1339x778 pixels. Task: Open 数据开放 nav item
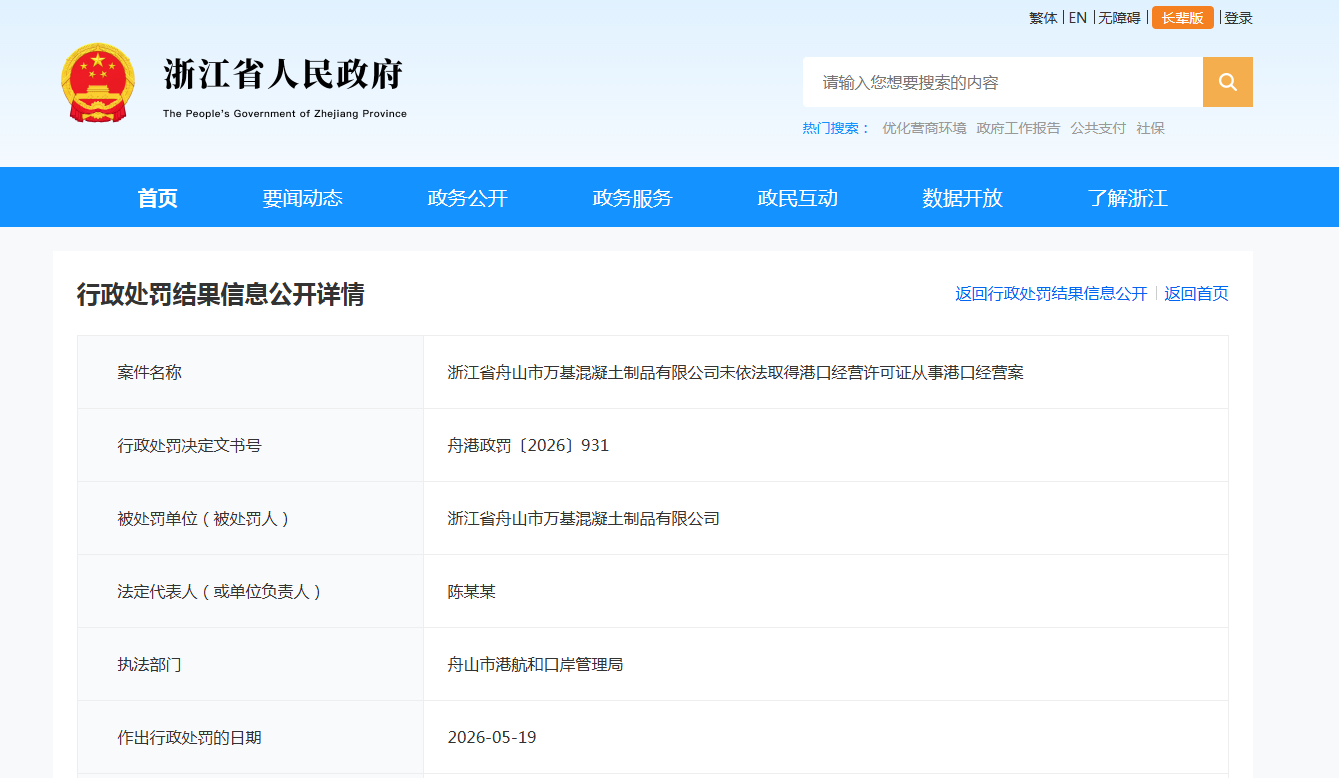[x=962, y=198]
